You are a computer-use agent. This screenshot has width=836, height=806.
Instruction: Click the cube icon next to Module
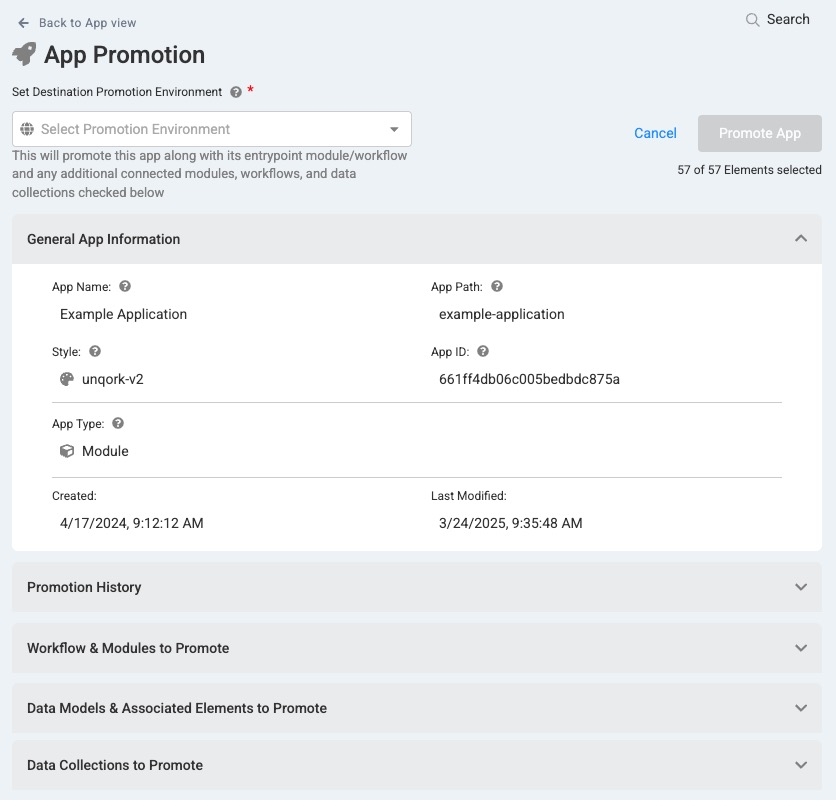click(67, 452)
